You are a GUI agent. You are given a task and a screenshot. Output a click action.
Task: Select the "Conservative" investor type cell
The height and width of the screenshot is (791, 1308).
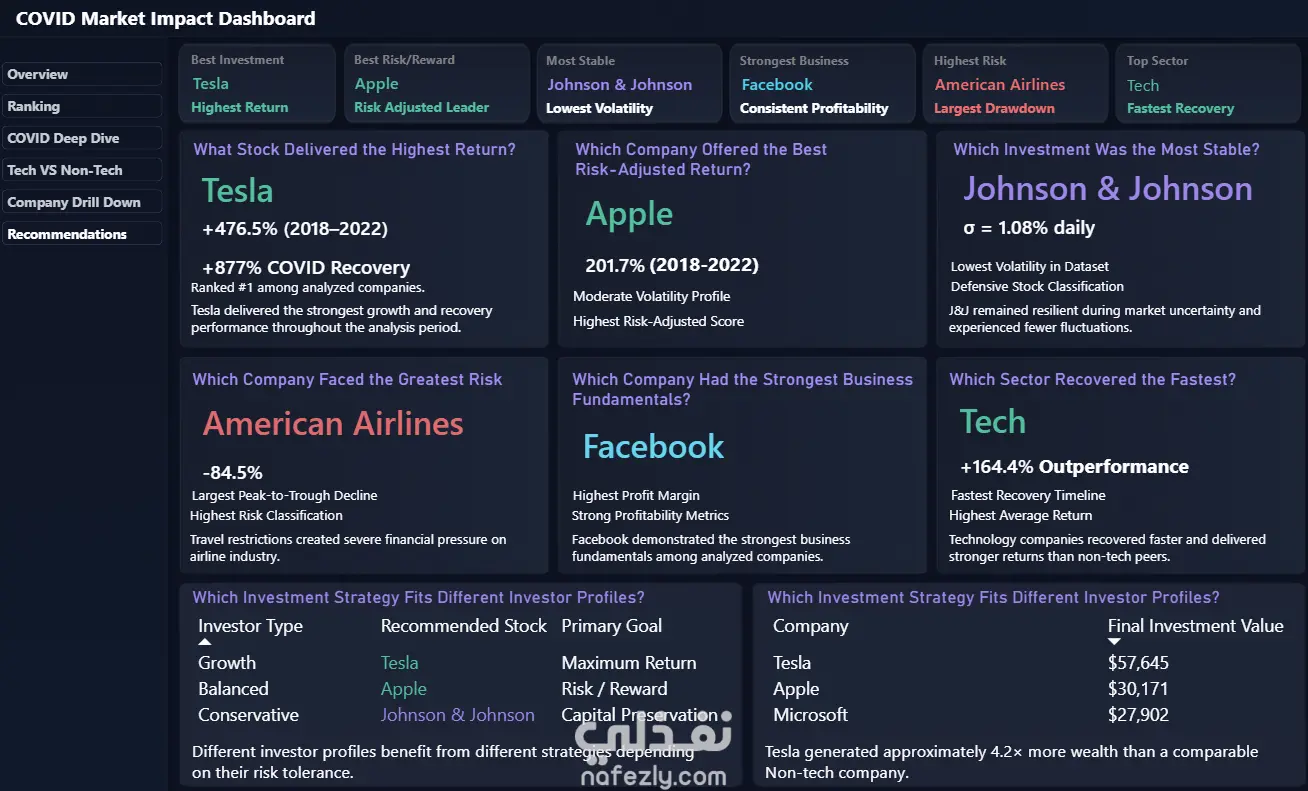[248, 715]
